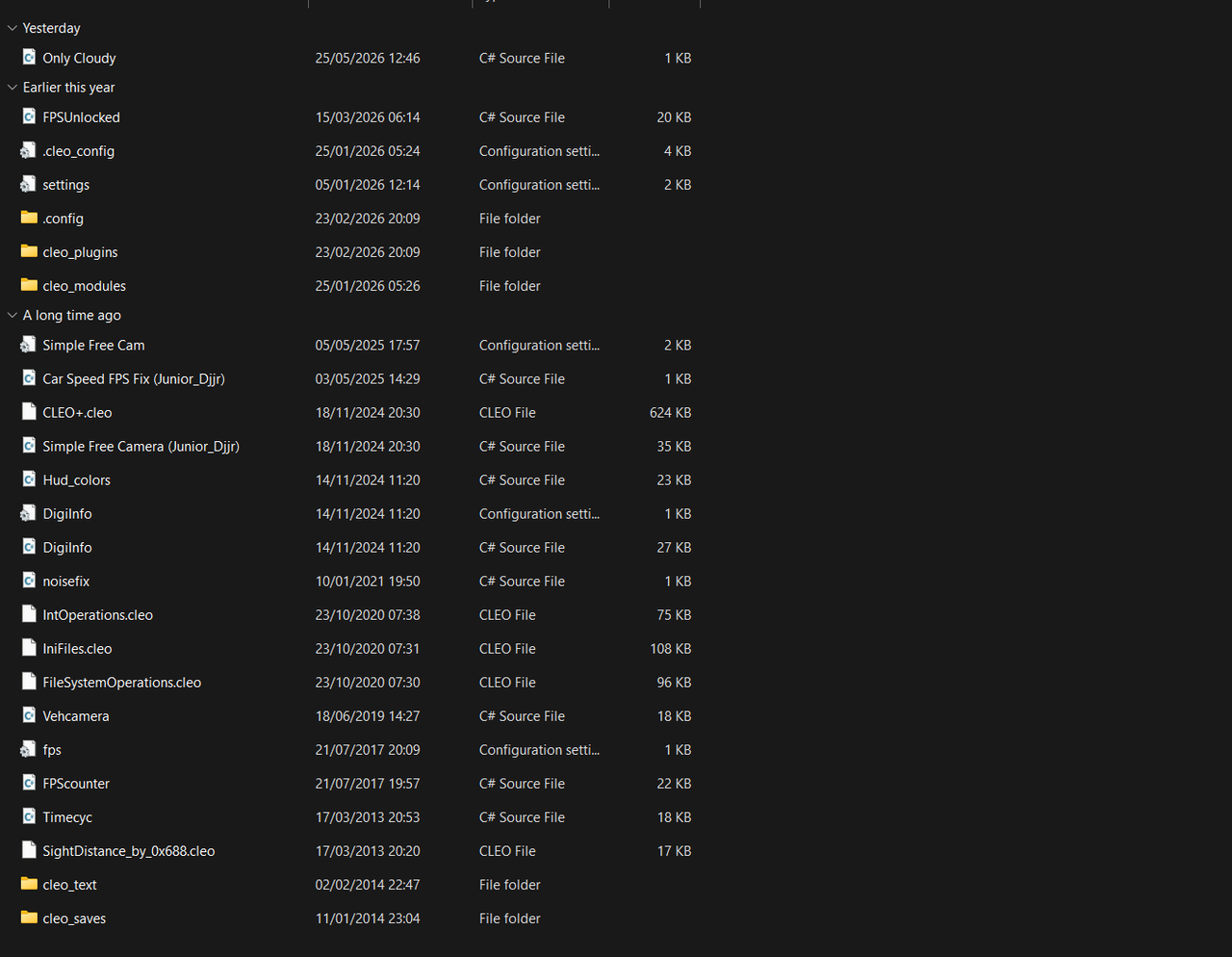This screenshot has width=1232, height=957.
Task: Collapse the Yesterday group
Action: coord(13,29)
